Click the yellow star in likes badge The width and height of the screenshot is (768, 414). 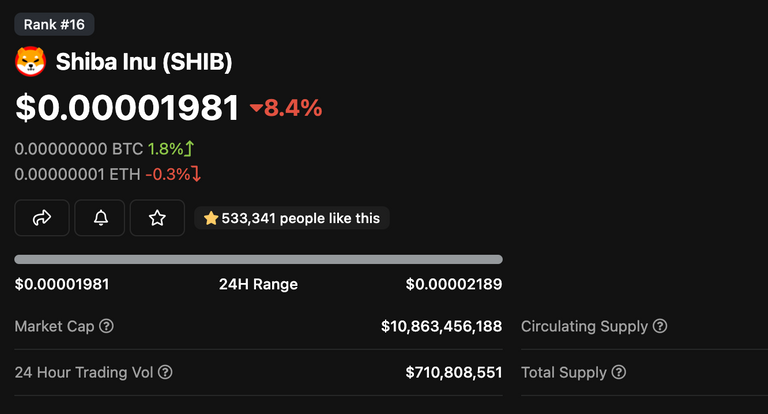[x=211, y=218]
